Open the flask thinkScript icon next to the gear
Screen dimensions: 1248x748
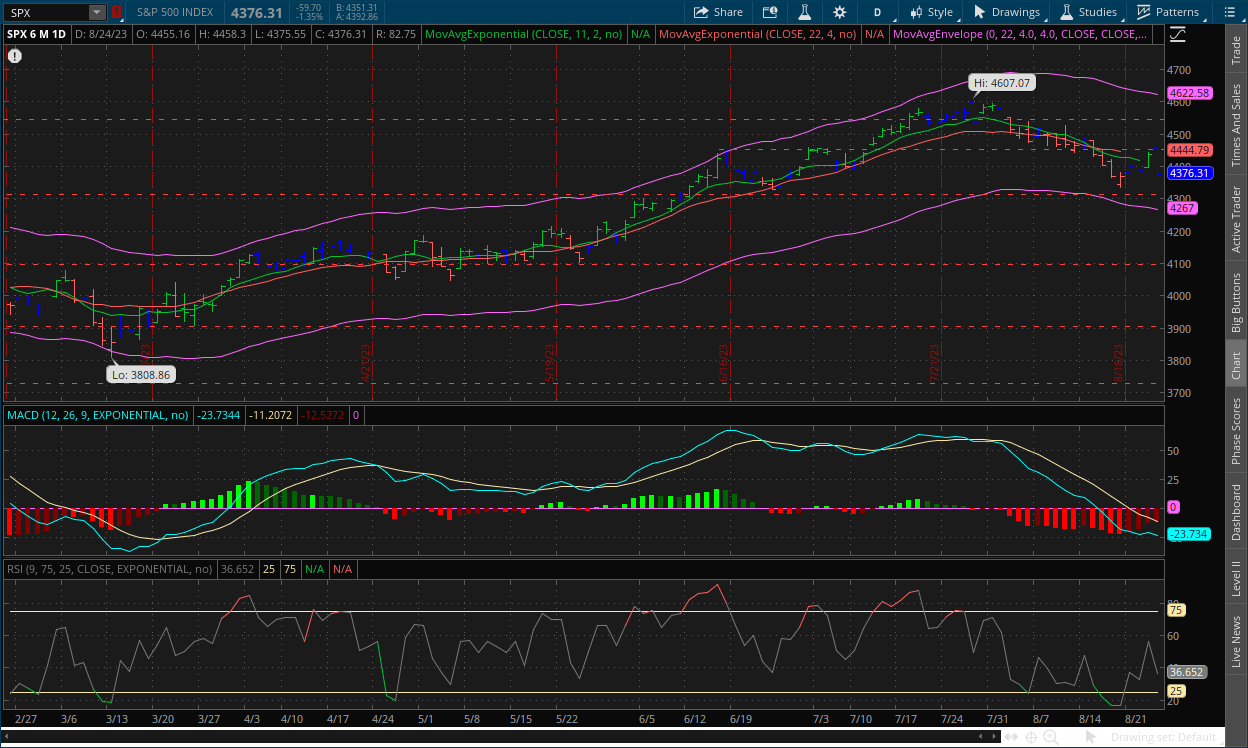[803, 12]
